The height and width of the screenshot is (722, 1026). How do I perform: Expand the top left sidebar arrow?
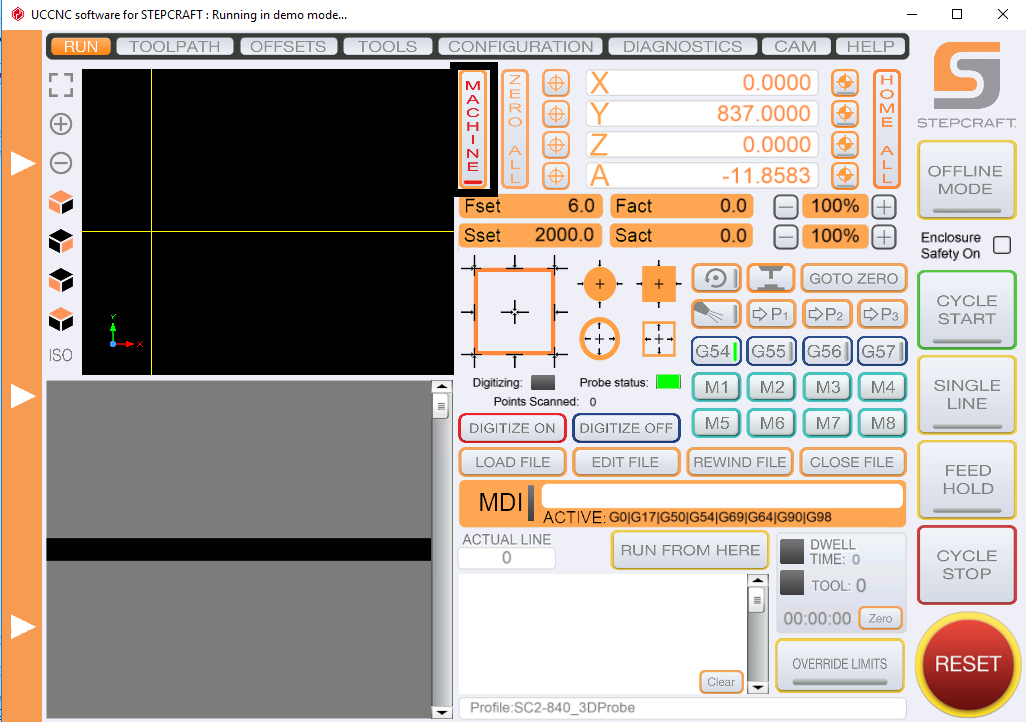(23, 163)
